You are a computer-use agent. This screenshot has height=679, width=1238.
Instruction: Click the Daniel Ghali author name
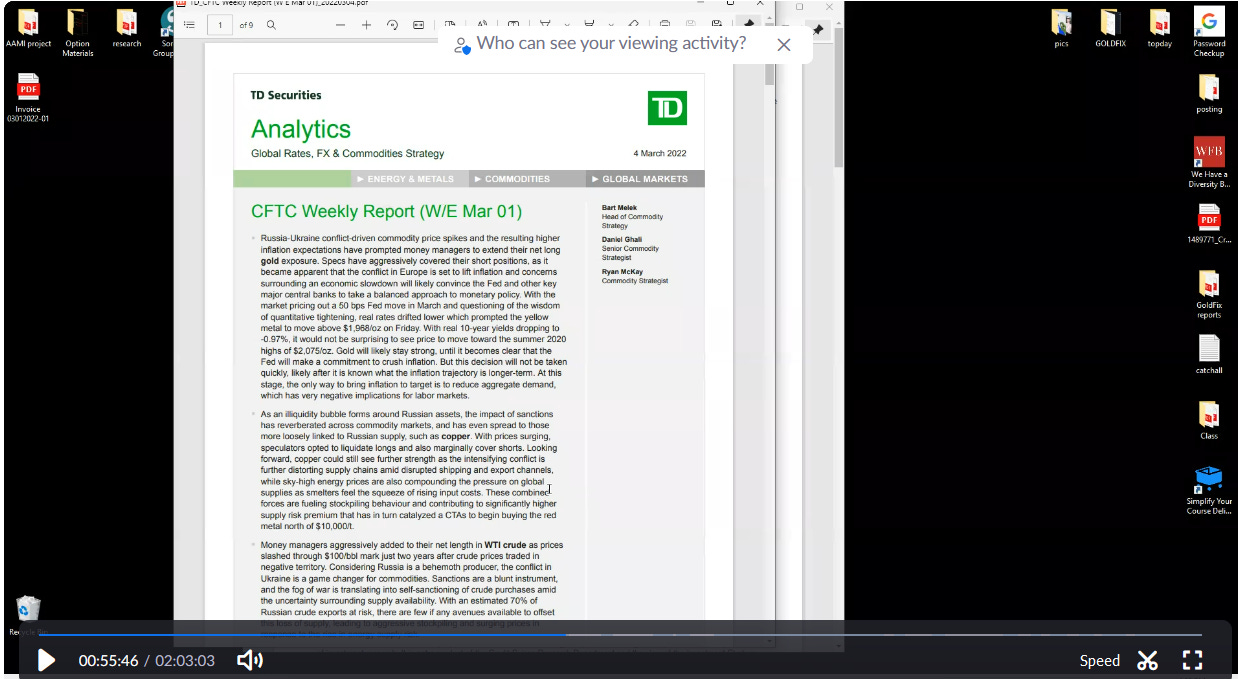622,239
